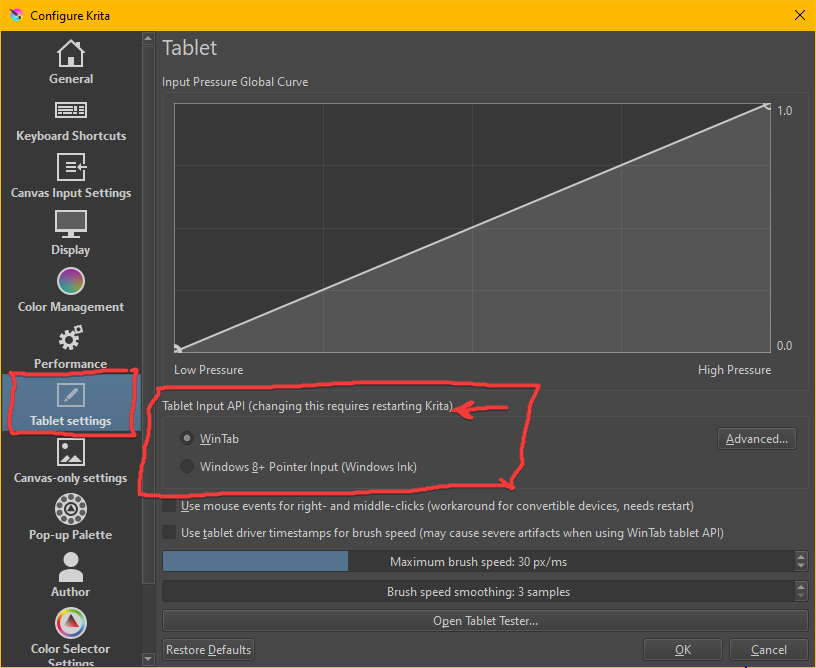816x668 pixels.
Task: Click the Pop-up Palette label
Action: click(71, 535)
